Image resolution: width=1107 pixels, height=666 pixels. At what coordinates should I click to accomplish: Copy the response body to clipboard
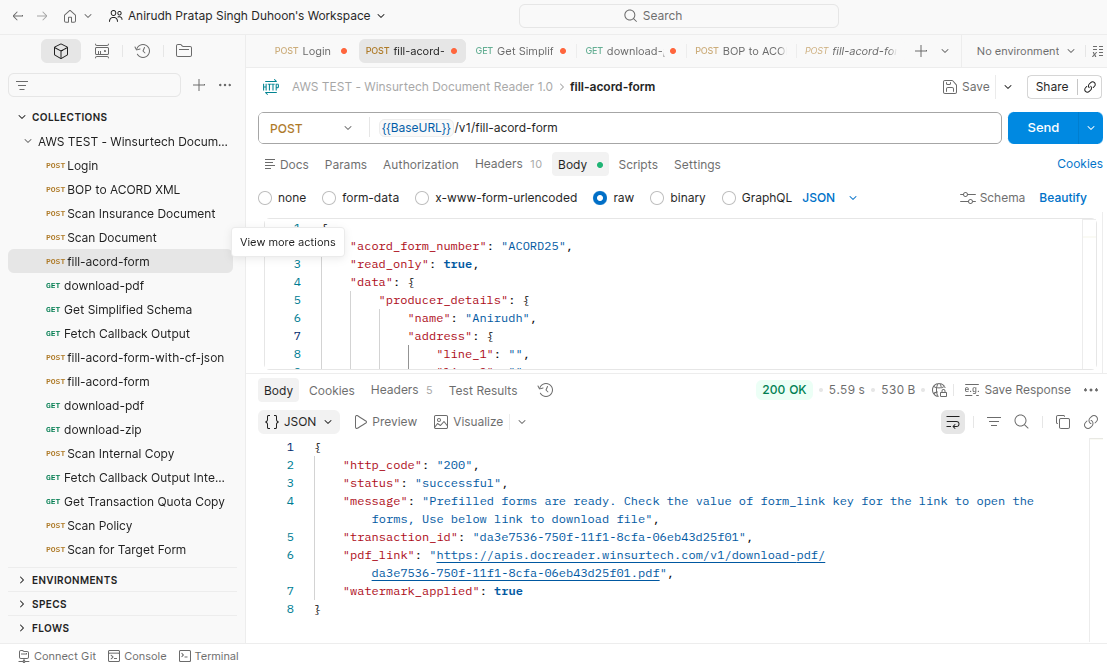pos(1063,422)
